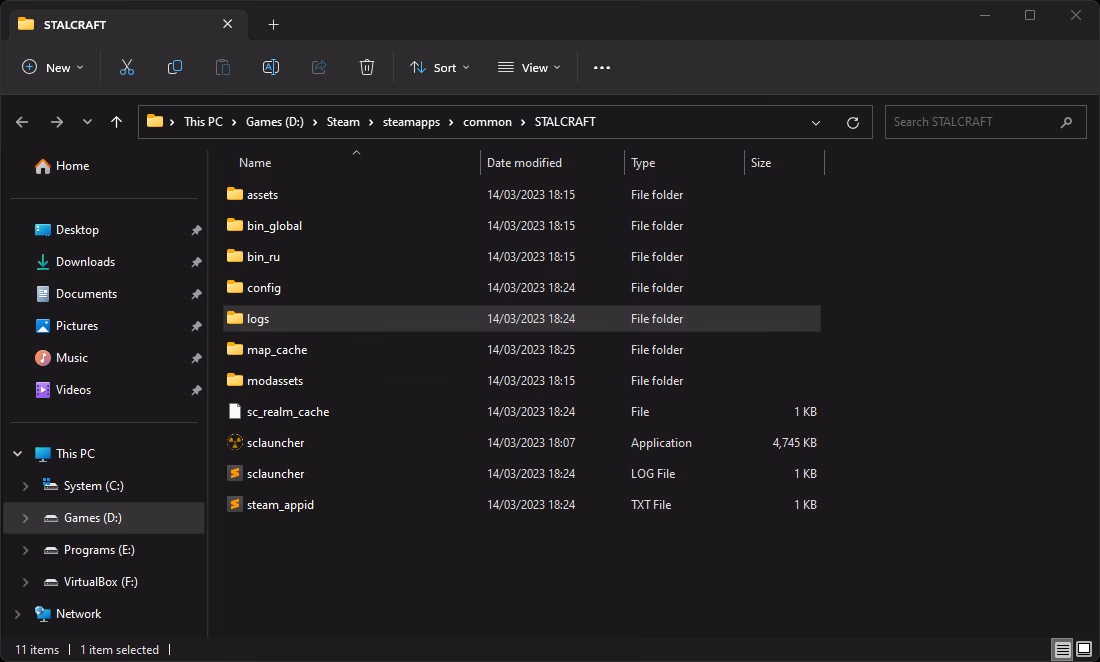Click the search magnifier icon
The image size is (1100, 662).
point(1066,122)
